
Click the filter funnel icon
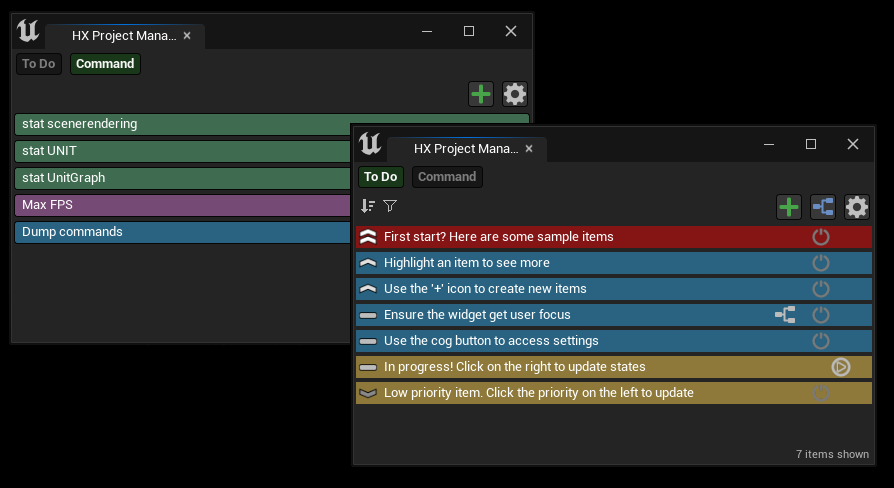coord(390,206)
